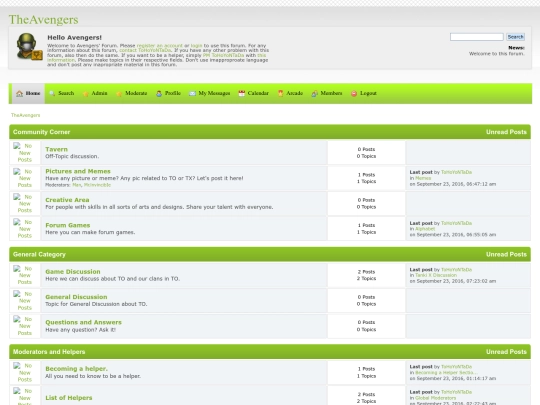Click Unread Posts in Moderators and Helpers header

tap(506, 352)
